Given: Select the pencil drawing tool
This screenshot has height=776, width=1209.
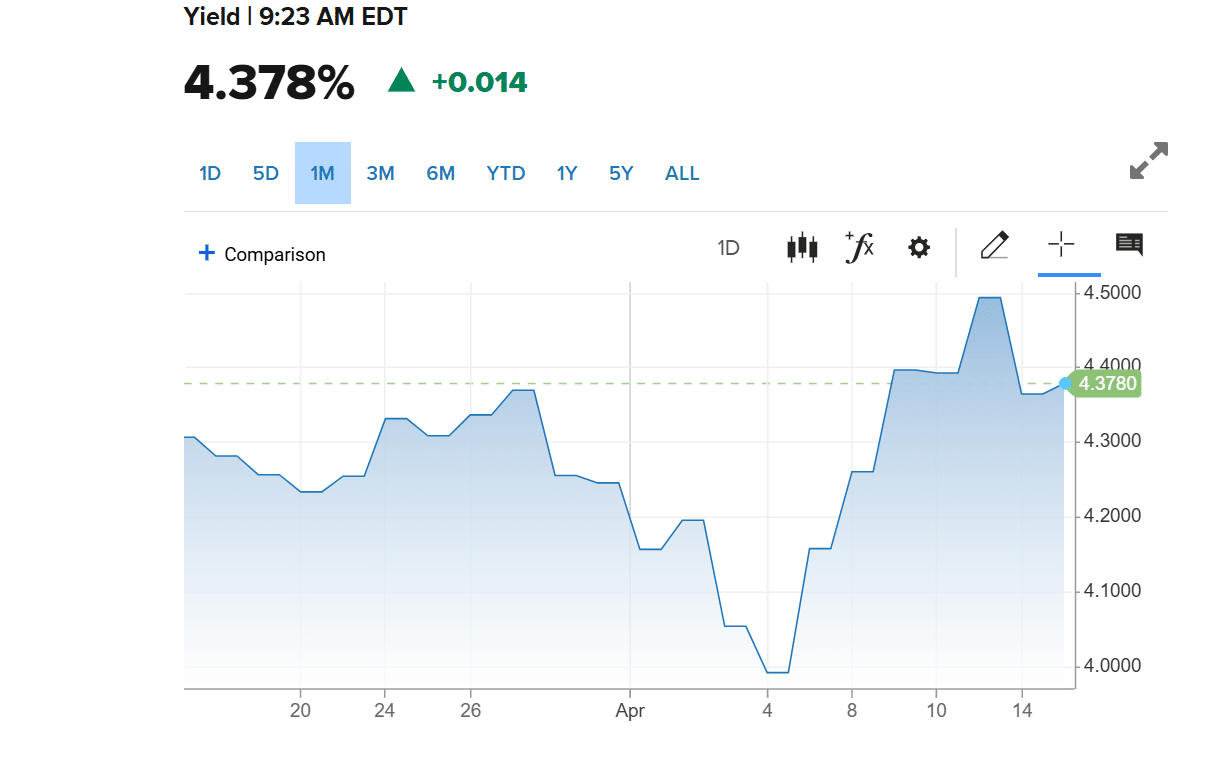Looking at the screenshot, I should pyautogui.click(x=995, y=245).
